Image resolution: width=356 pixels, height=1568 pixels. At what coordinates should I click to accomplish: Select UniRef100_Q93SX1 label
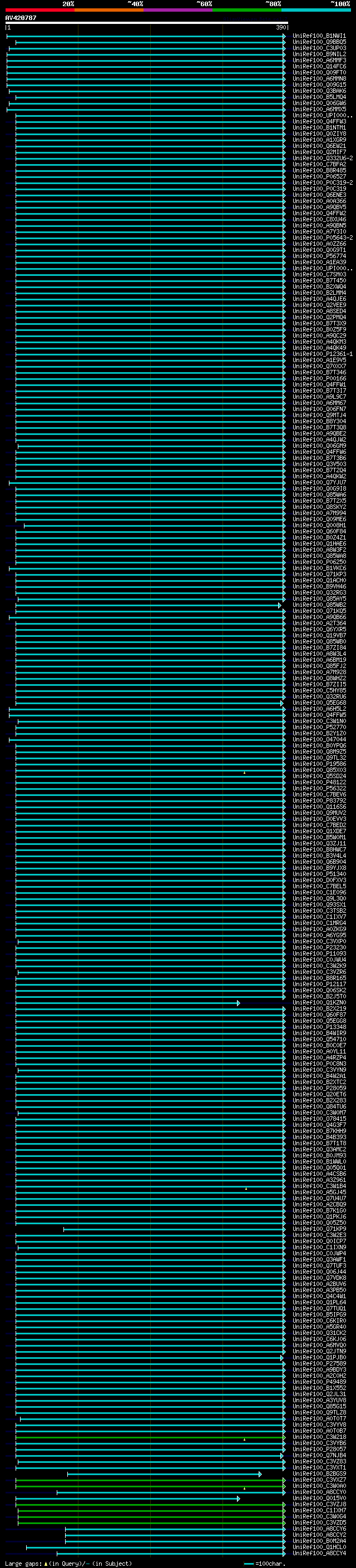(319, 904)
